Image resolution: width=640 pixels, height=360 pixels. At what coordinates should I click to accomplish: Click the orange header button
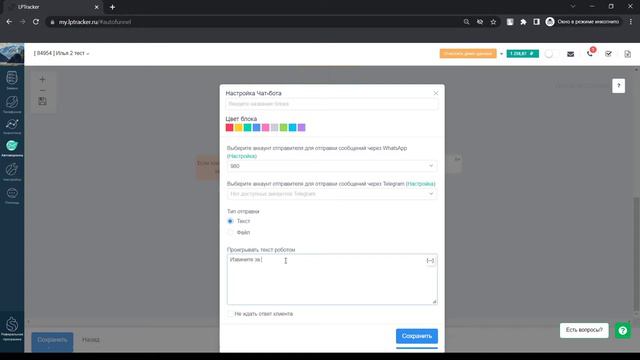(468, 54)
